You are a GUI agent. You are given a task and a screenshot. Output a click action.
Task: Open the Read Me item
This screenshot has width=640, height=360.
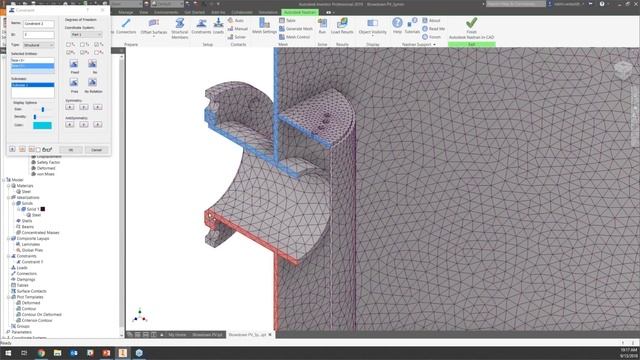(x=433, y=29)
